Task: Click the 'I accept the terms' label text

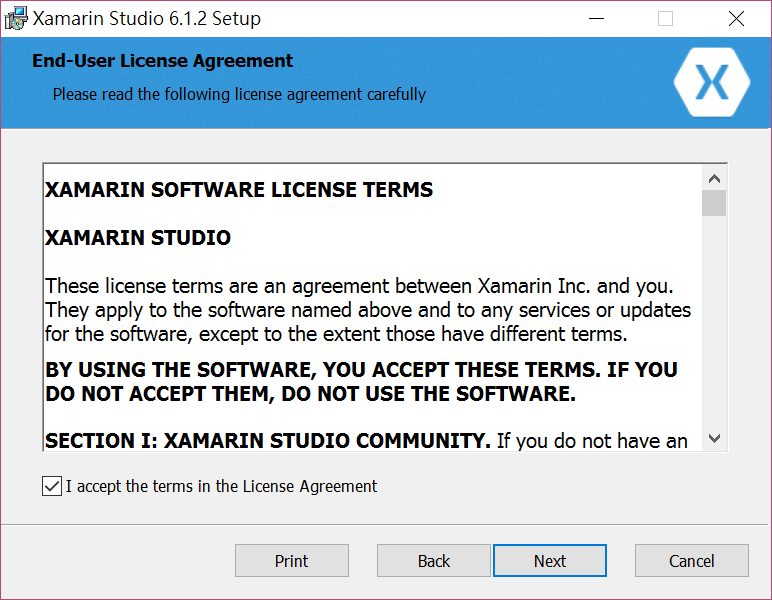Action: click(221, 486)
